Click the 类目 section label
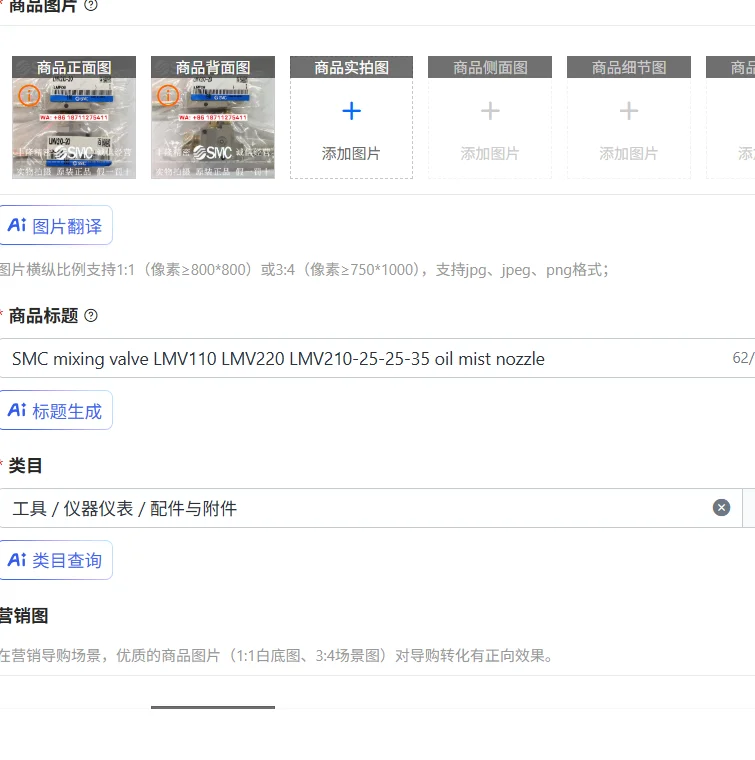 [25, 466]
